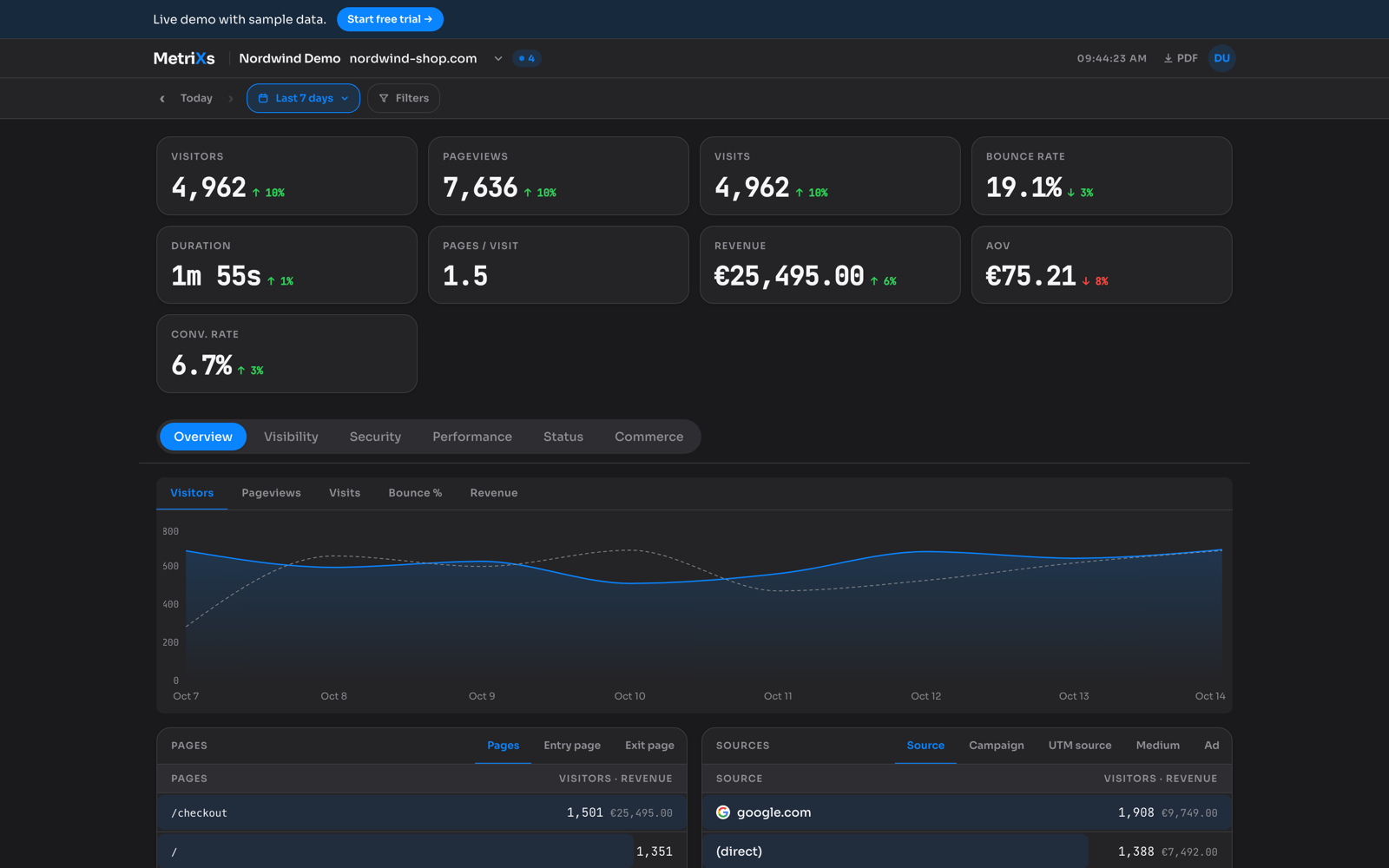Viewport: 1389px width, 868px height.
Task: Click the Revenue €25,495.00 card
Action: [x=830, y=265]
